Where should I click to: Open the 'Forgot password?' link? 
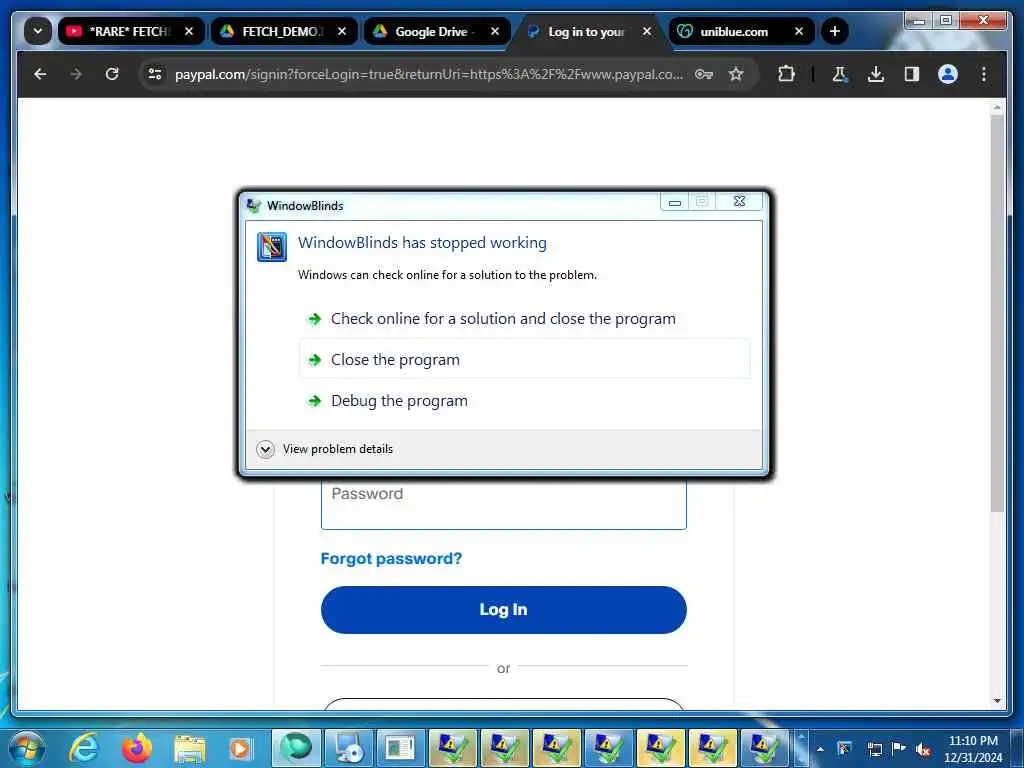[x=391, y=558]
